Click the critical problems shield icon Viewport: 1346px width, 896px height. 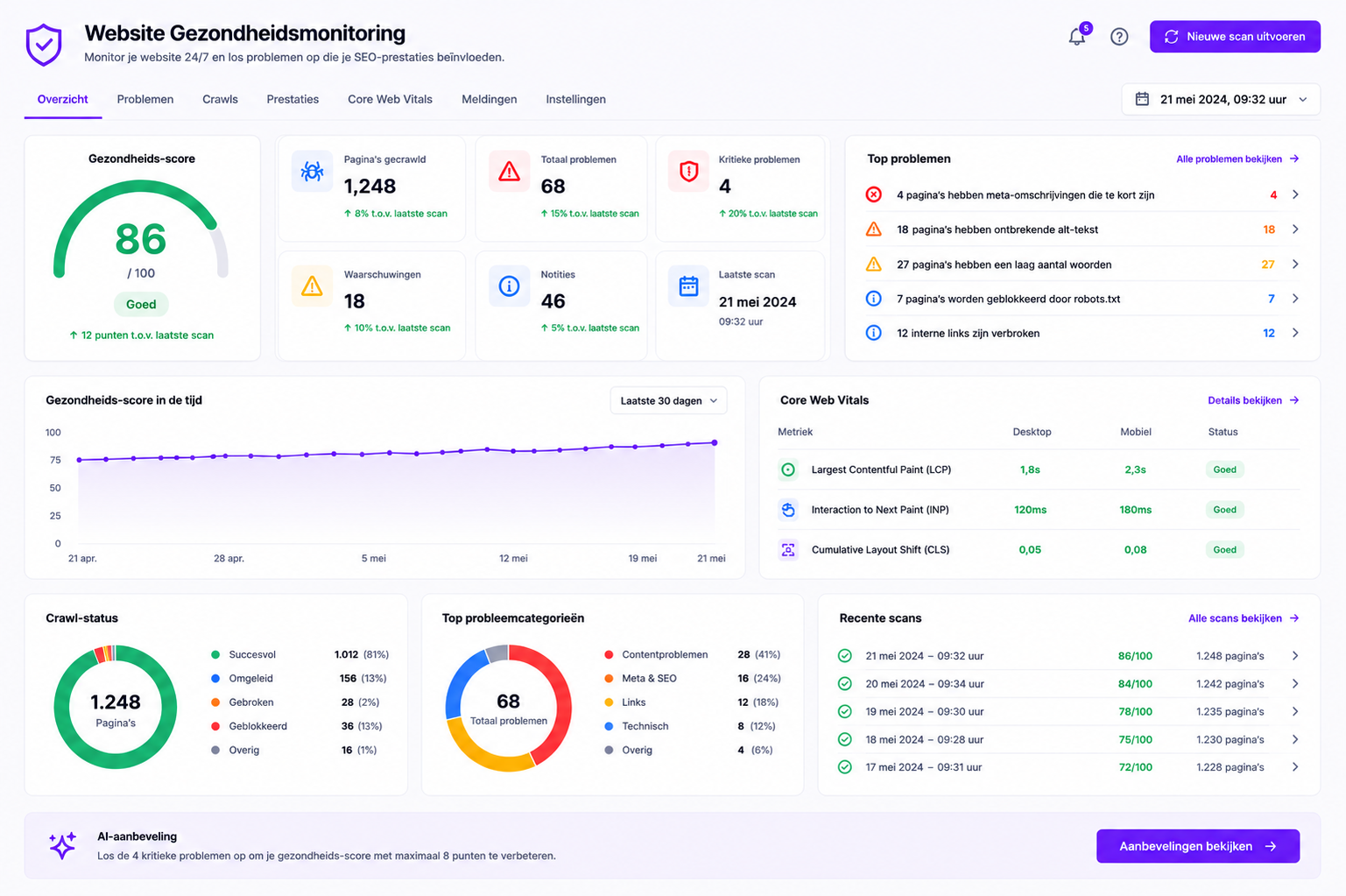(689, 171)
